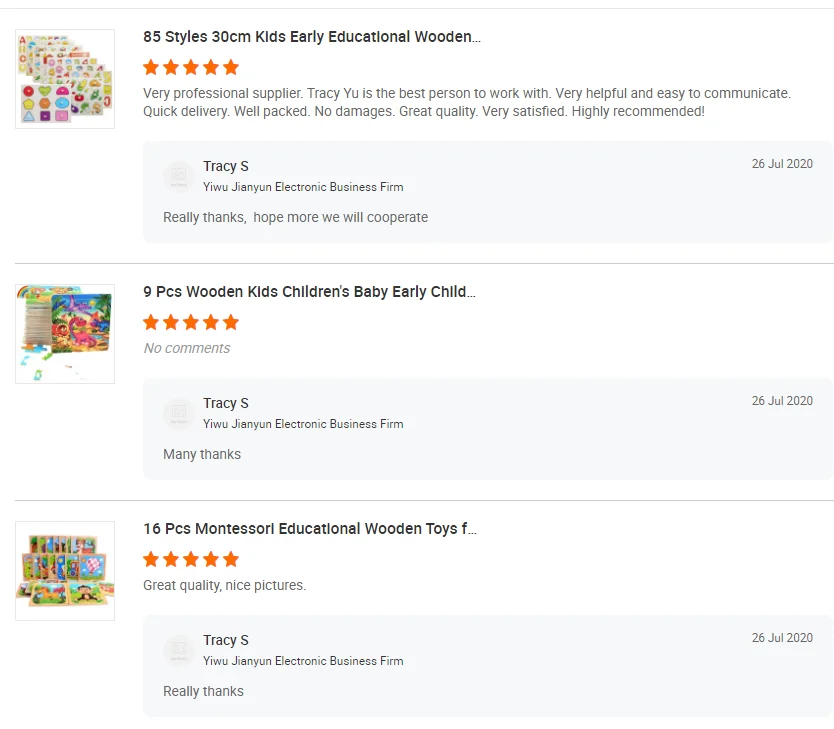Click Yiwu Jianyun firm name in 'Many thanks' reply
The height and width of the screenshot is (729, 834).
pyautogui.click(x=303, y=424)
